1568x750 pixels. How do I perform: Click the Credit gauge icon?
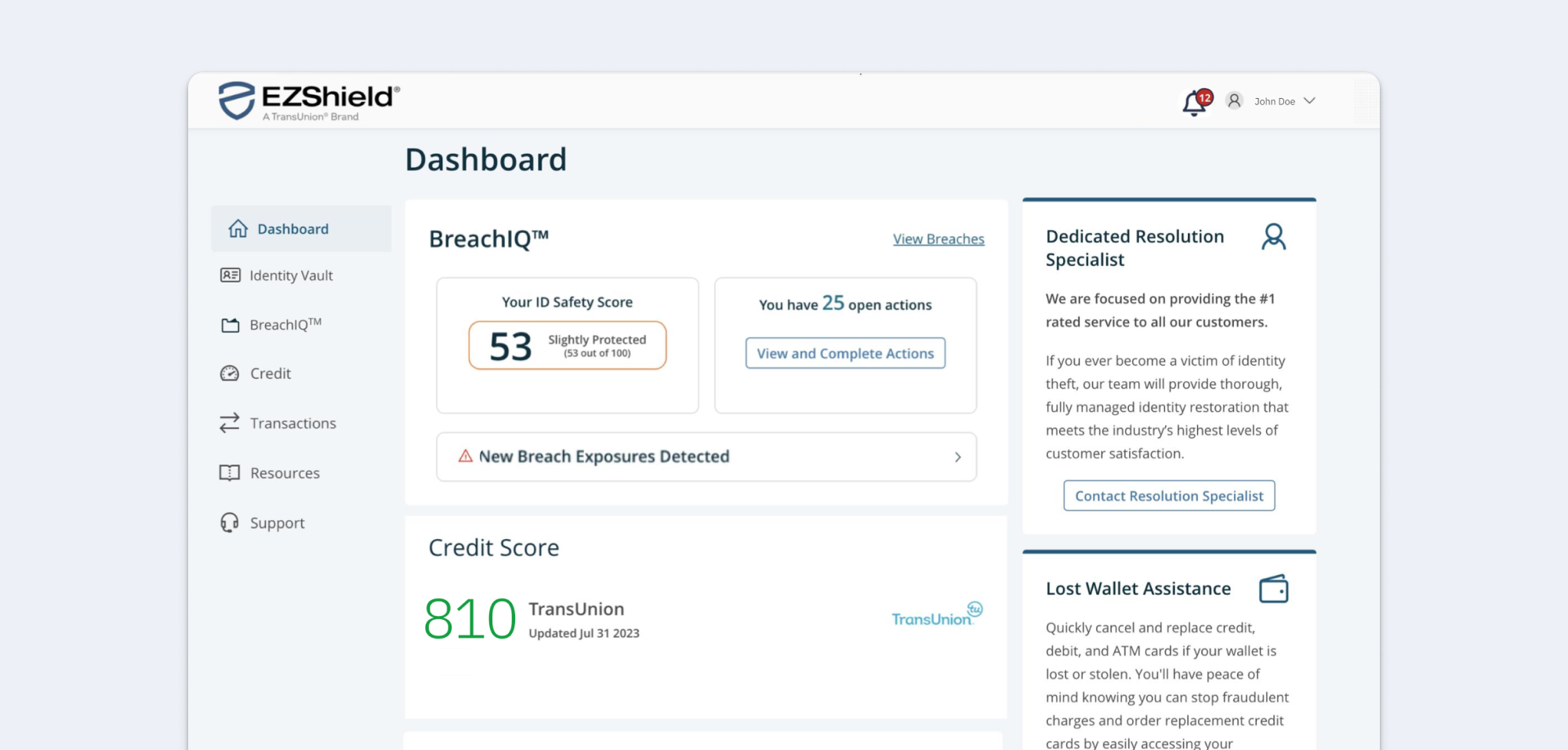pyautogui.click(x=230, y=373)
